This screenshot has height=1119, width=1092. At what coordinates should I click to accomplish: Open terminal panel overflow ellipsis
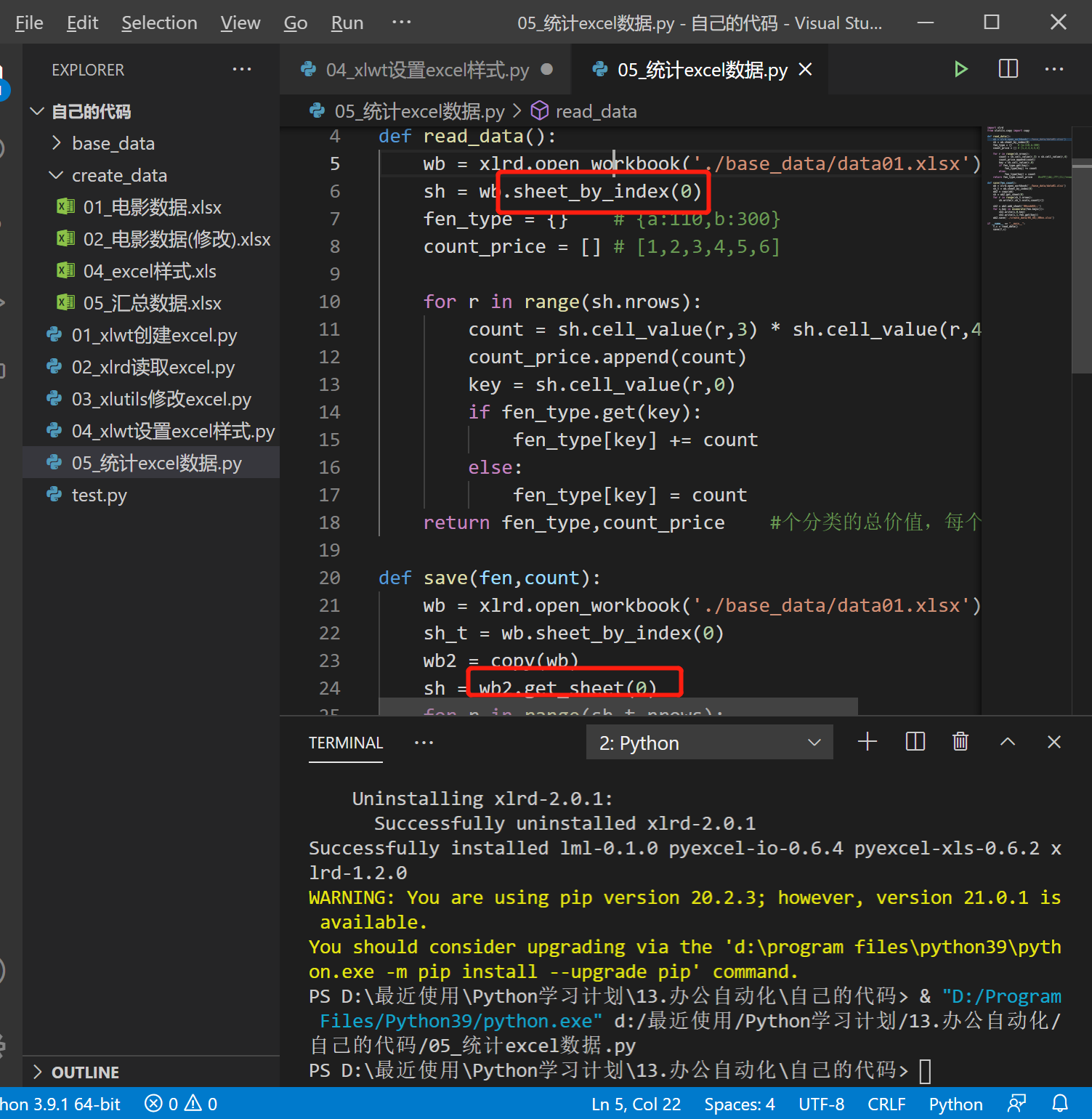click(x=424, y=743)
